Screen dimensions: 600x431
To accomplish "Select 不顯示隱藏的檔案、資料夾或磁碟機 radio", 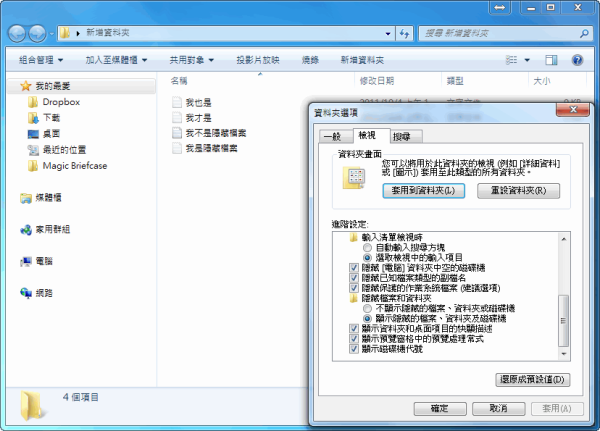I will click(367, 309).
